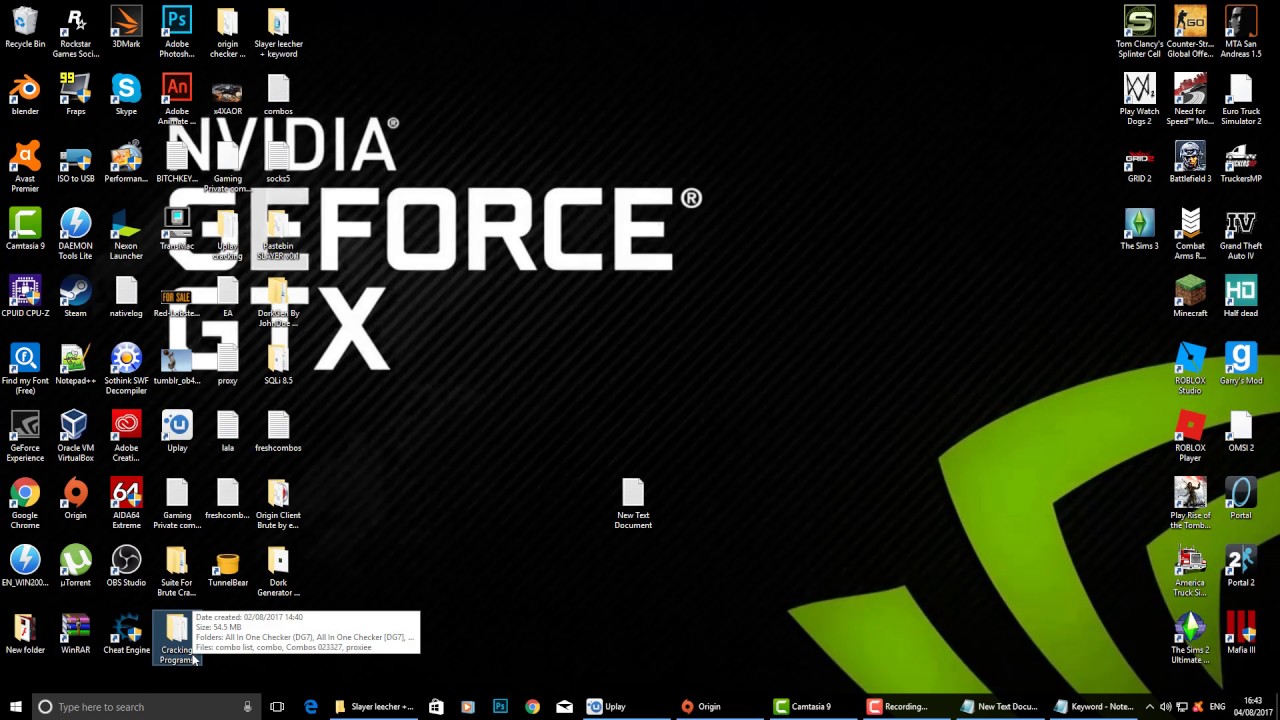Open Task View from the taskbar

pos(277,706)
